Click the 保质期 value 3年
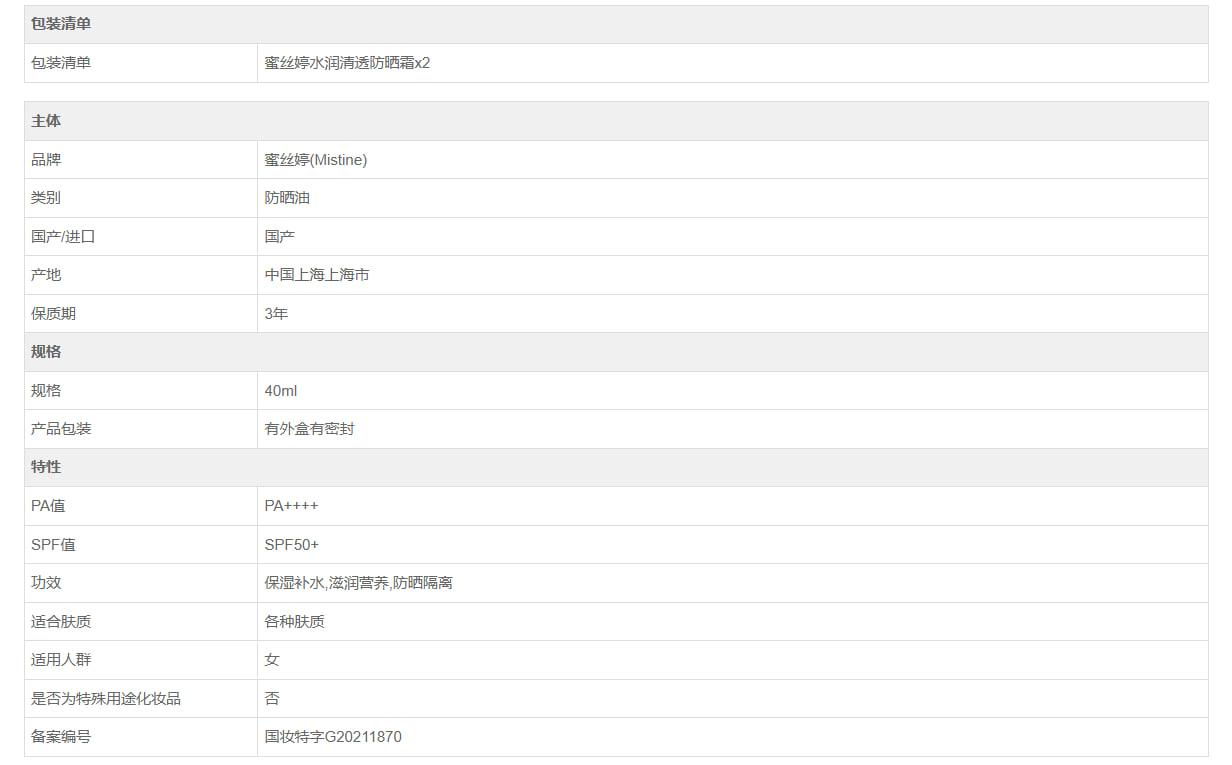Screen dimensions: 1232x765 point(276,314)
